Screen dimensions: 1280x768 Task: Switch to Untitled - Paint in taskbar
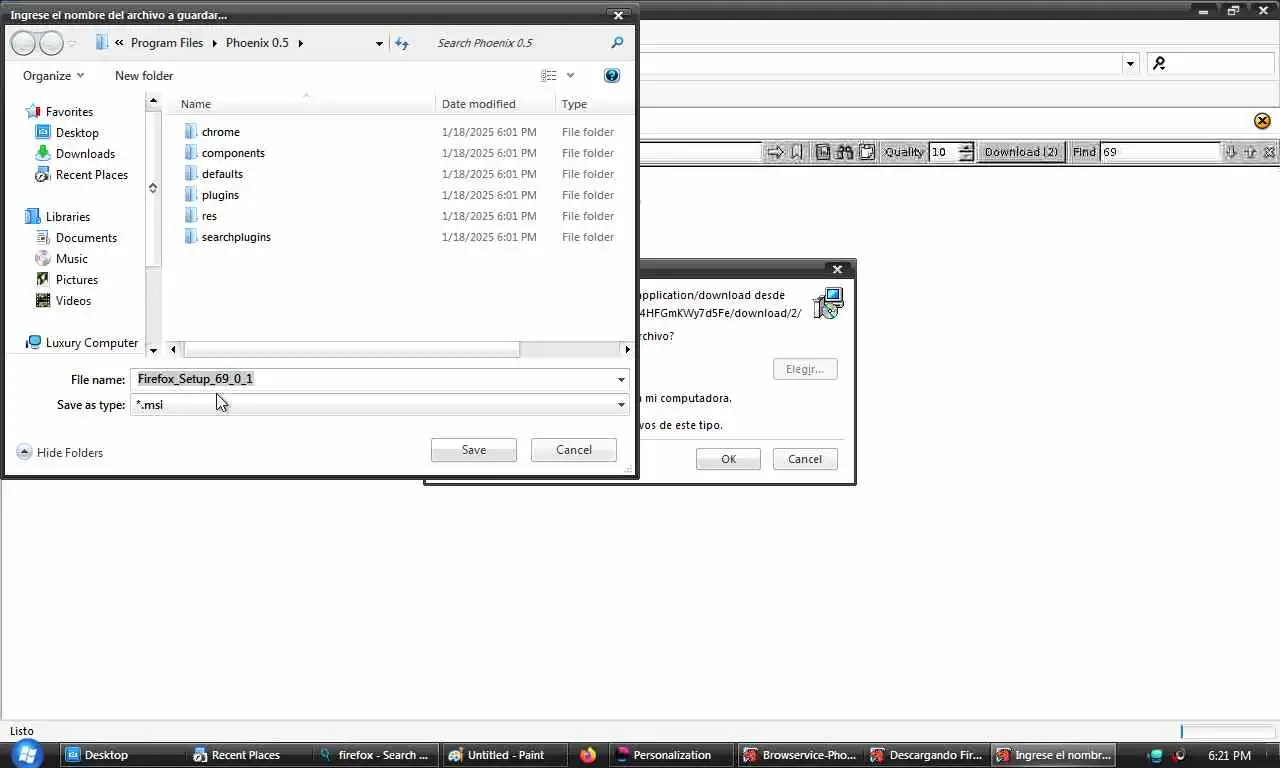point(505,755)
